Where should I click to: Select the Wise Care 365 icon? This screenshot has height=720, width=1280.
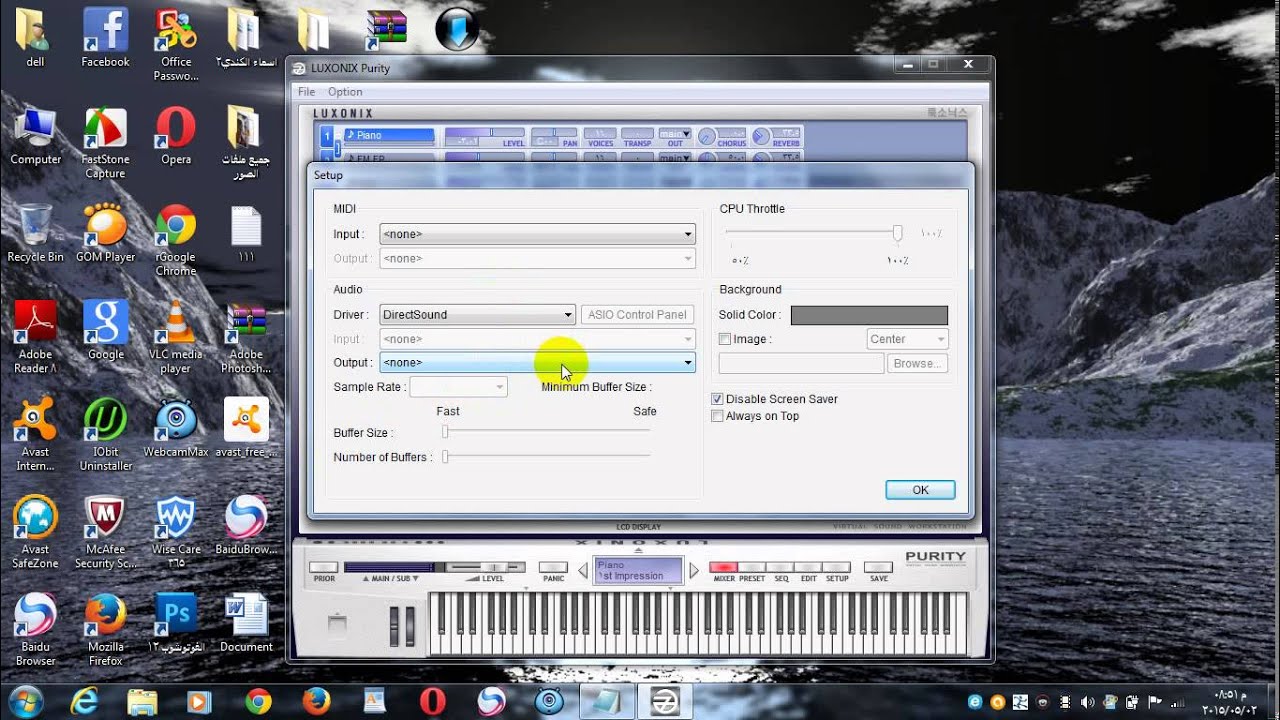(x=176, y=532)
